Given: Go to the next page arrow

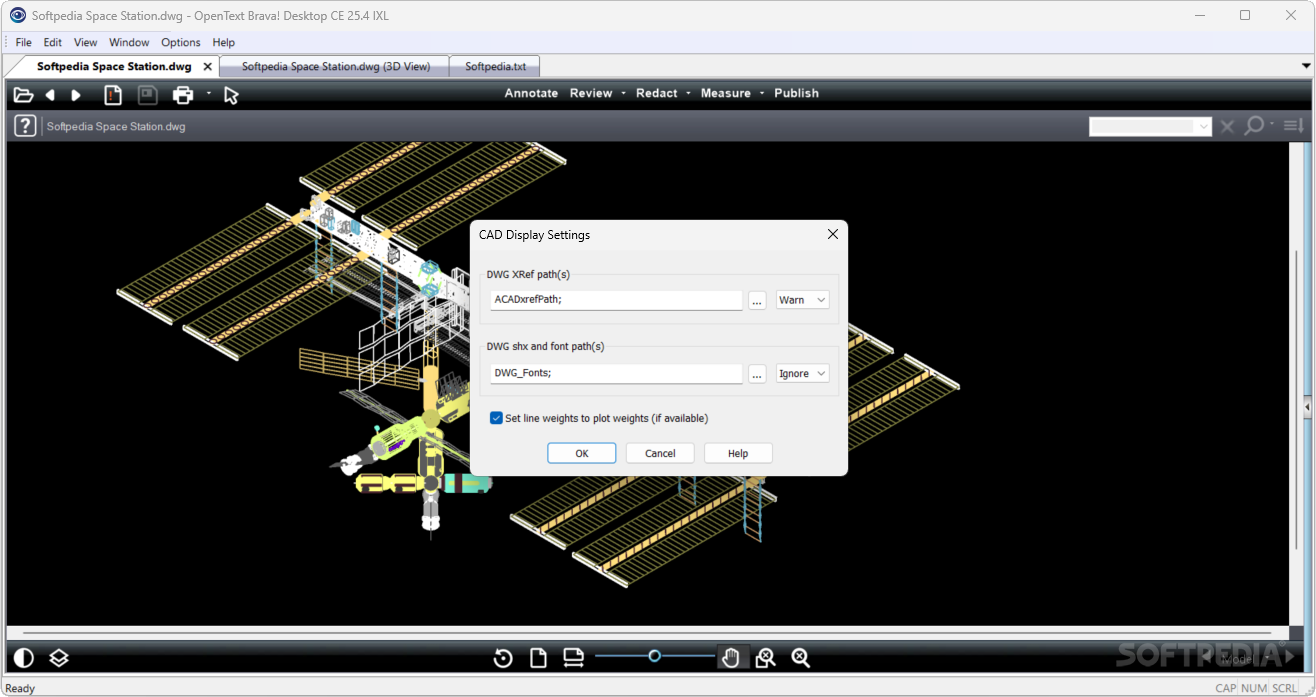Looking at the screenshot, I should coord(76,95).
